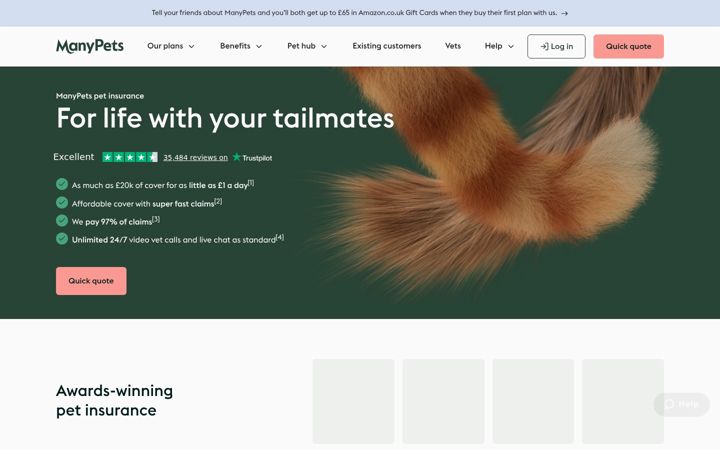Open the 35,484 reviews link
Screen dimensions: 720x450
pos(196,158)
